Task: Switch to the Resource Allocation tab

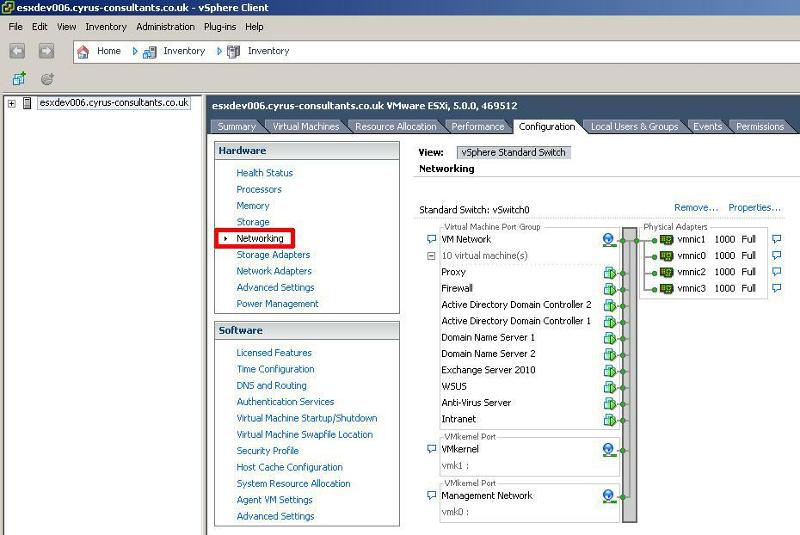Action: tap(395, 126)
